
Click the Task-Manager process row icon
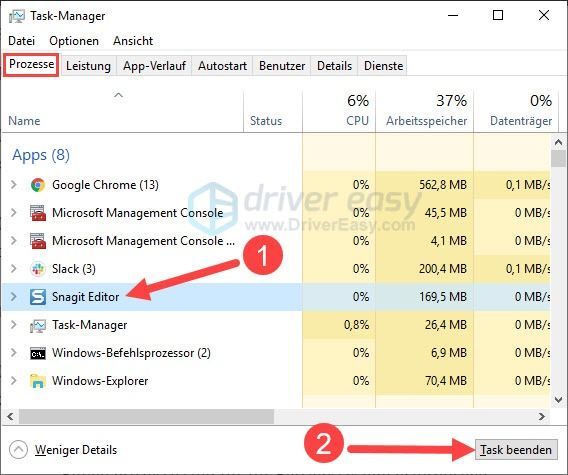[38, 325]
